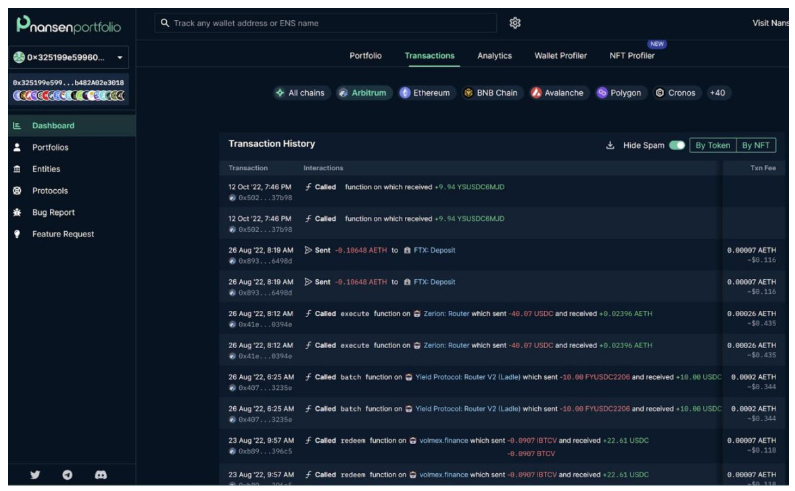
Task: Open first transaction hash 0x407...3235e
Action: [265, 388]
